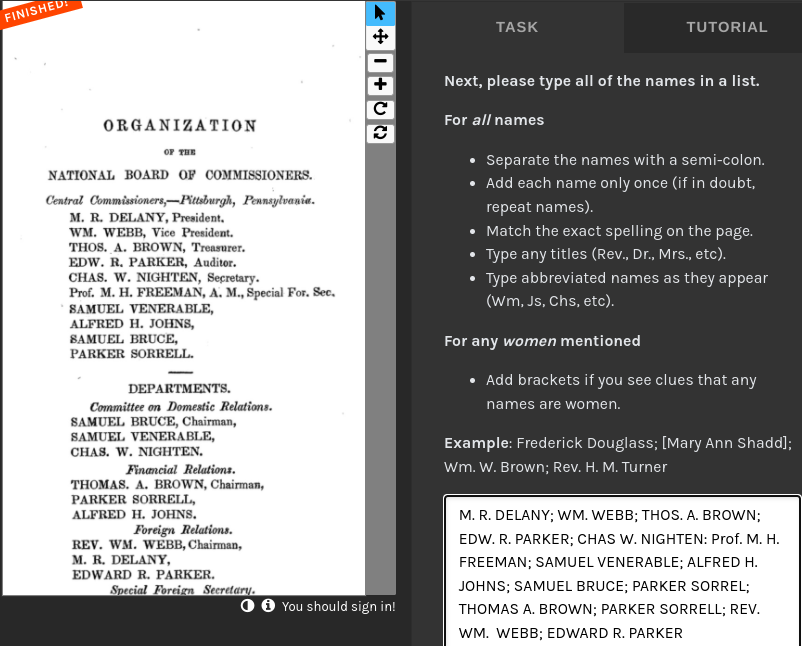
Task: Click the You should sign in link
Action: (x=338, y=607)
